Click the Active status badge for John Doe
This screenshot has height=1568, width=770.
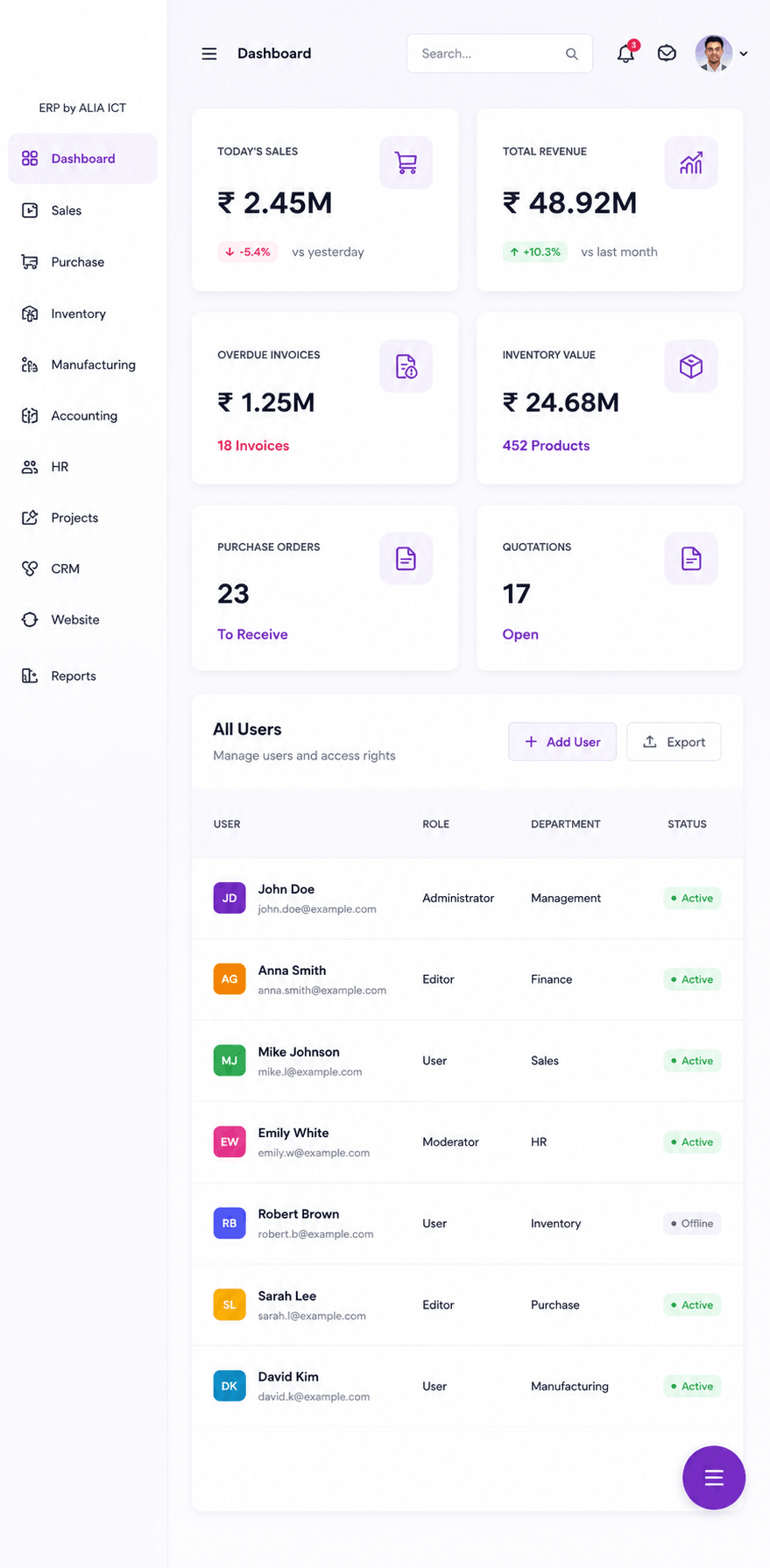click(x=692, y=898)
